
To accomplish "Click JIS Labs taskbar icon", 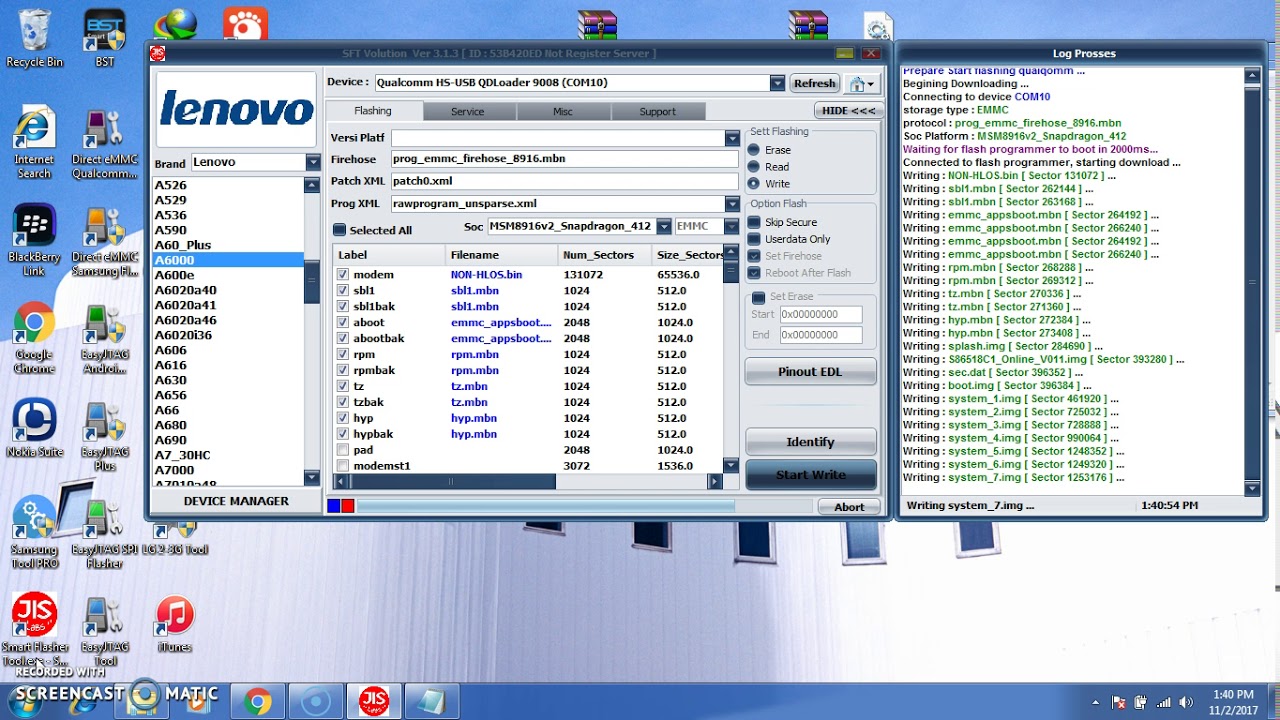I will [x=374, y=702].
